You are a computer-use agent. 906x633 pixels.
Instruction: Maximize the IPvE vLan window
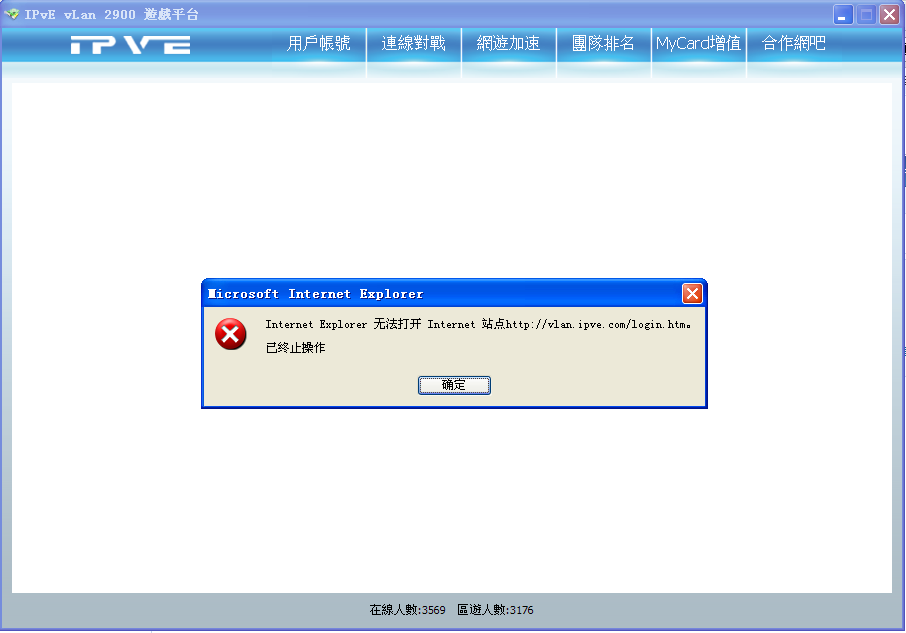point(866,14)
